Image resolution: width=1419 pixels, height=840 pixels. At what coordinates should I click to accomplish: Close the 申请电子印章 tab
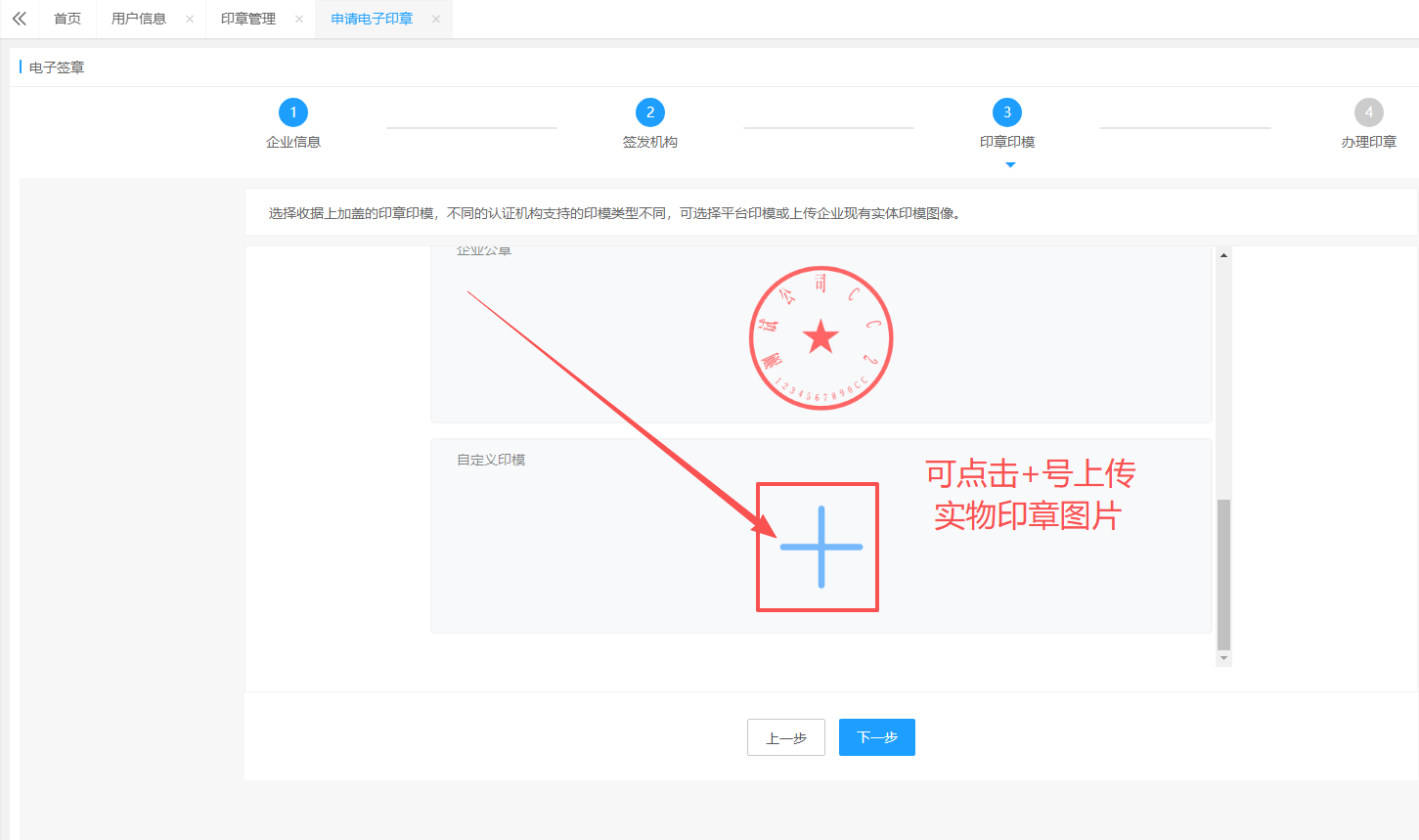(436, 20)
